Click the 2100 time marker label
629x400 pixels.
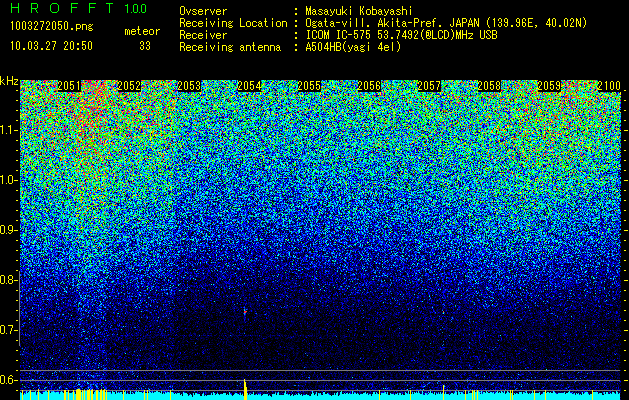609,86
